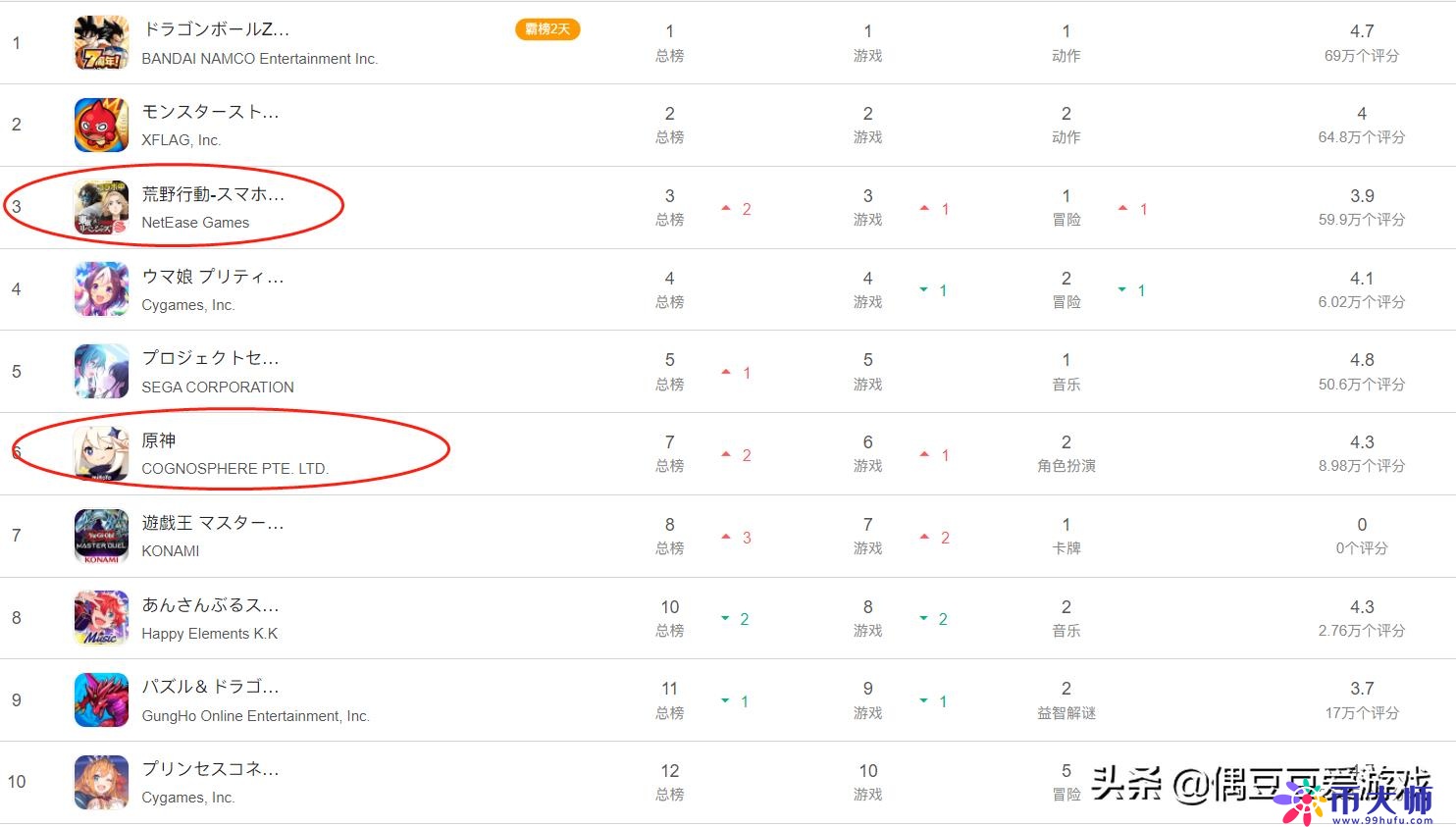
Task: Click the 6.02万个评分 rating count
Action: coord(1362,302)
